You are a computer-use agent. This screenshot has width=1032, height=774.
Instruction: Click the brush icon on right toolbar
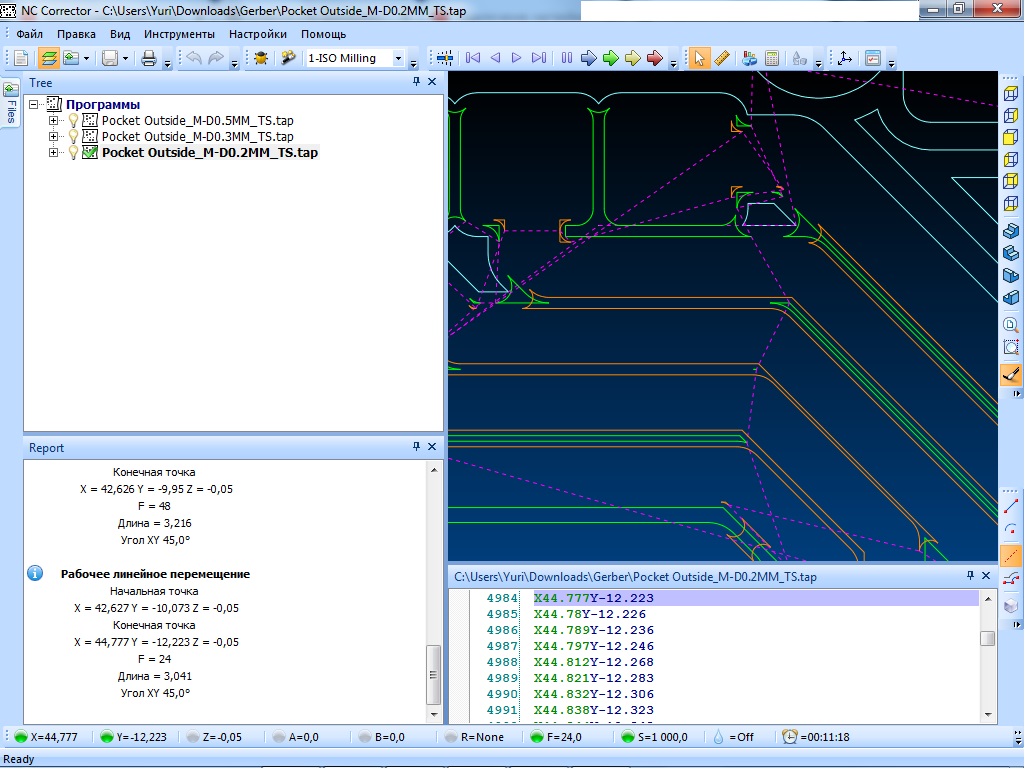[x=1011, y=374]
